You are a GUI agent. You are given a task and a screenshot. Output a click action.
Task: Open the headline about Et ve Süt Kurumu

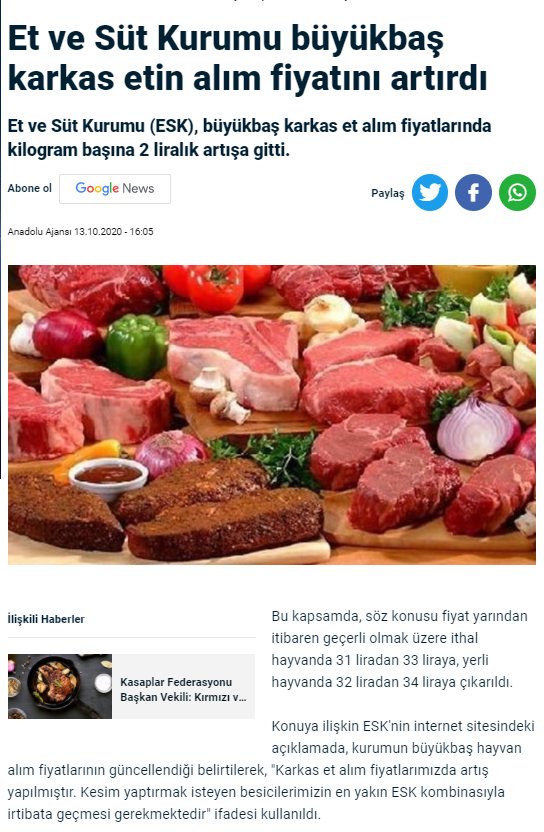coord(247,58)
